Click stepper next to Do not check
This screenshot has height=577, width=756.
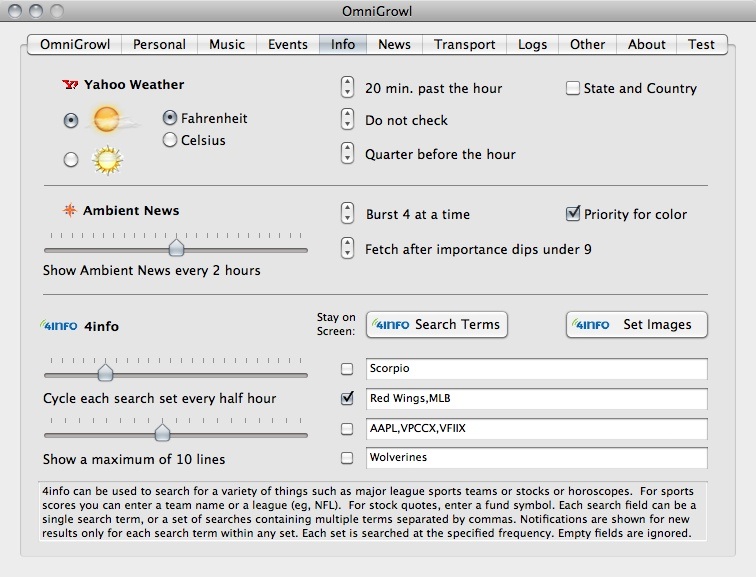point(347,120)
